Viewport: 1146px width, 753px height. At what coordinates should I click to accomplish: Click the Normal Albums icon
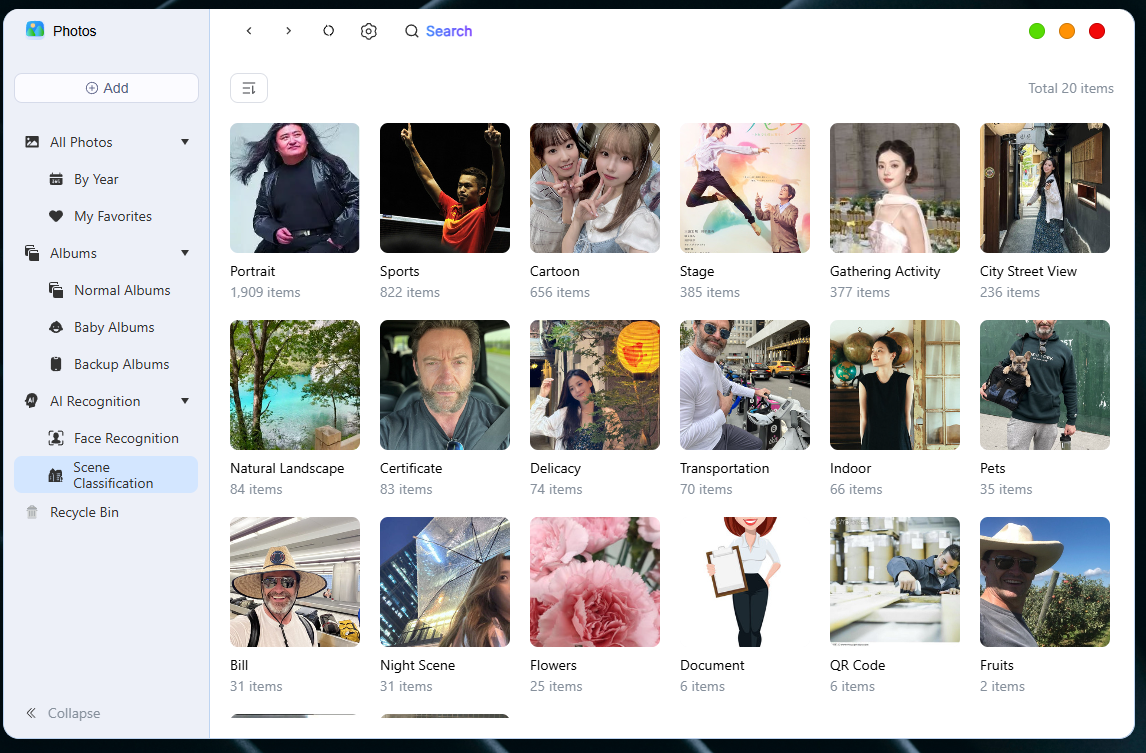coord(56,290)
